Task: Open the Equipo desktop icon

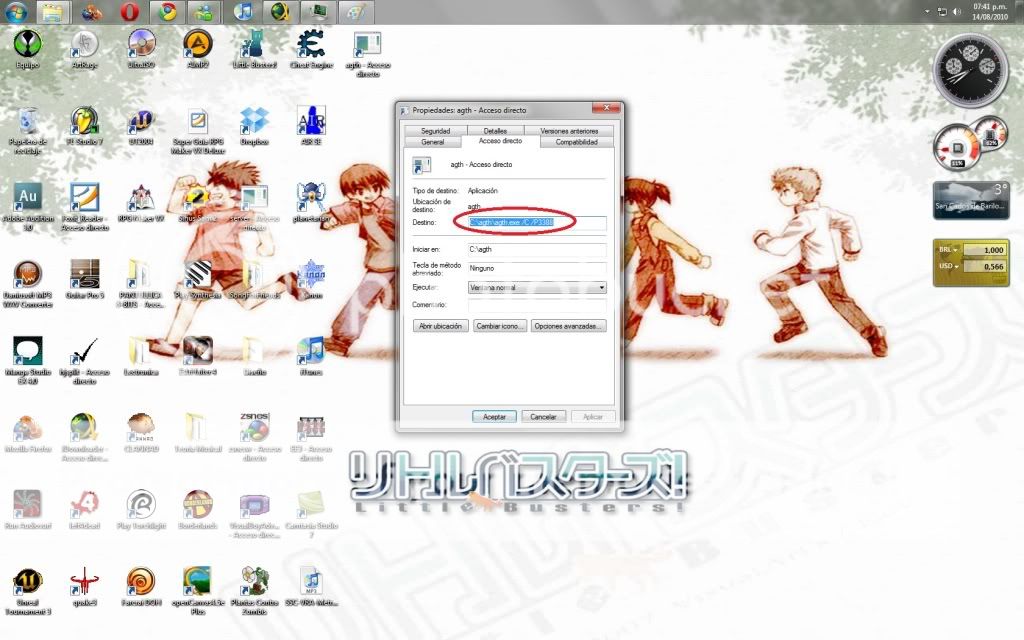Action: [x=27, y=49]
